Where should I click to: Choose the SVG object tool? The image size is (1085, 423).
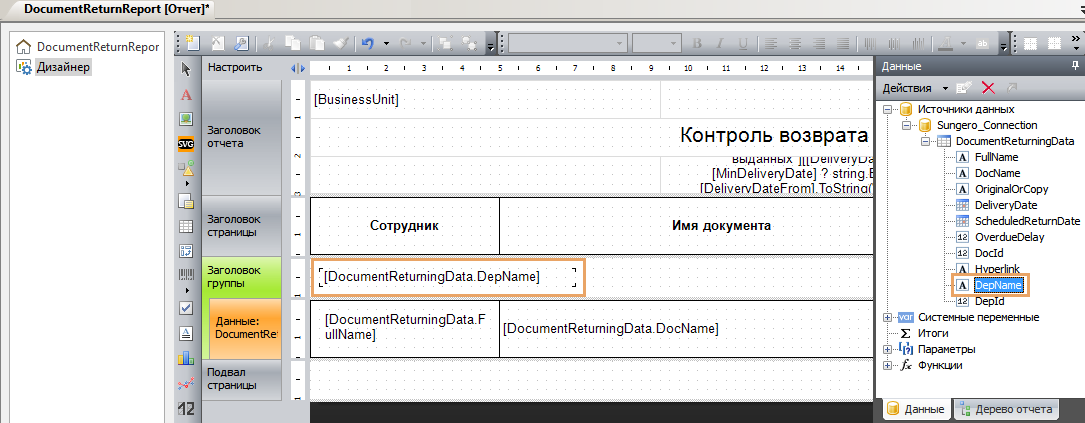click(185, 144)
